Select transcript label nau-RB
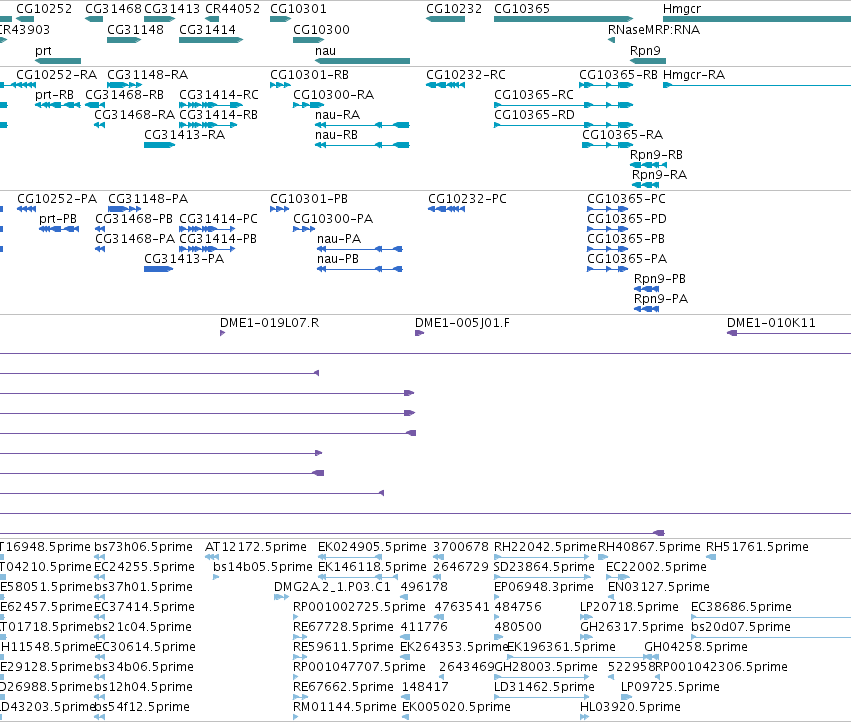Screen dimensions: 851x722 [336, 135]
